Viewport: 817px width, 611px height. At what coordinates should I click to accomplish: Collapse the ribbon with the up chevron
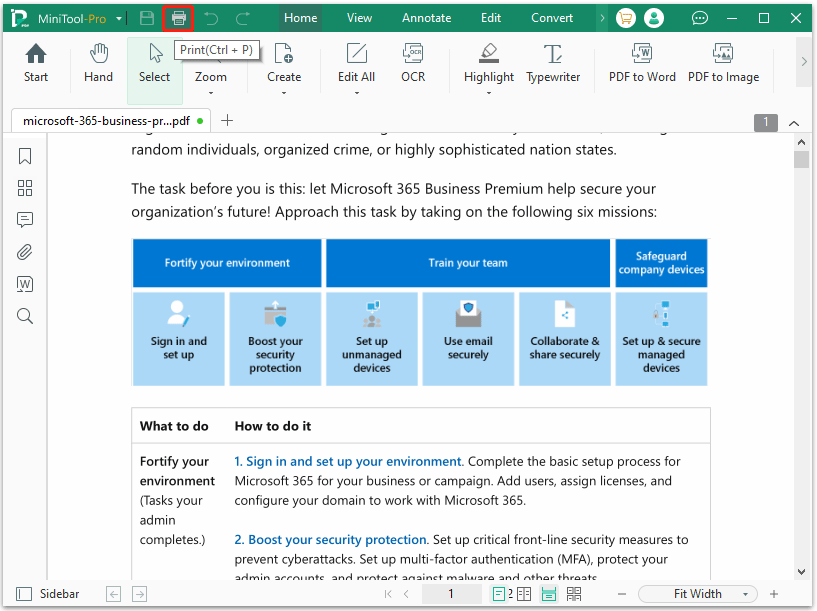pos(794,123)
